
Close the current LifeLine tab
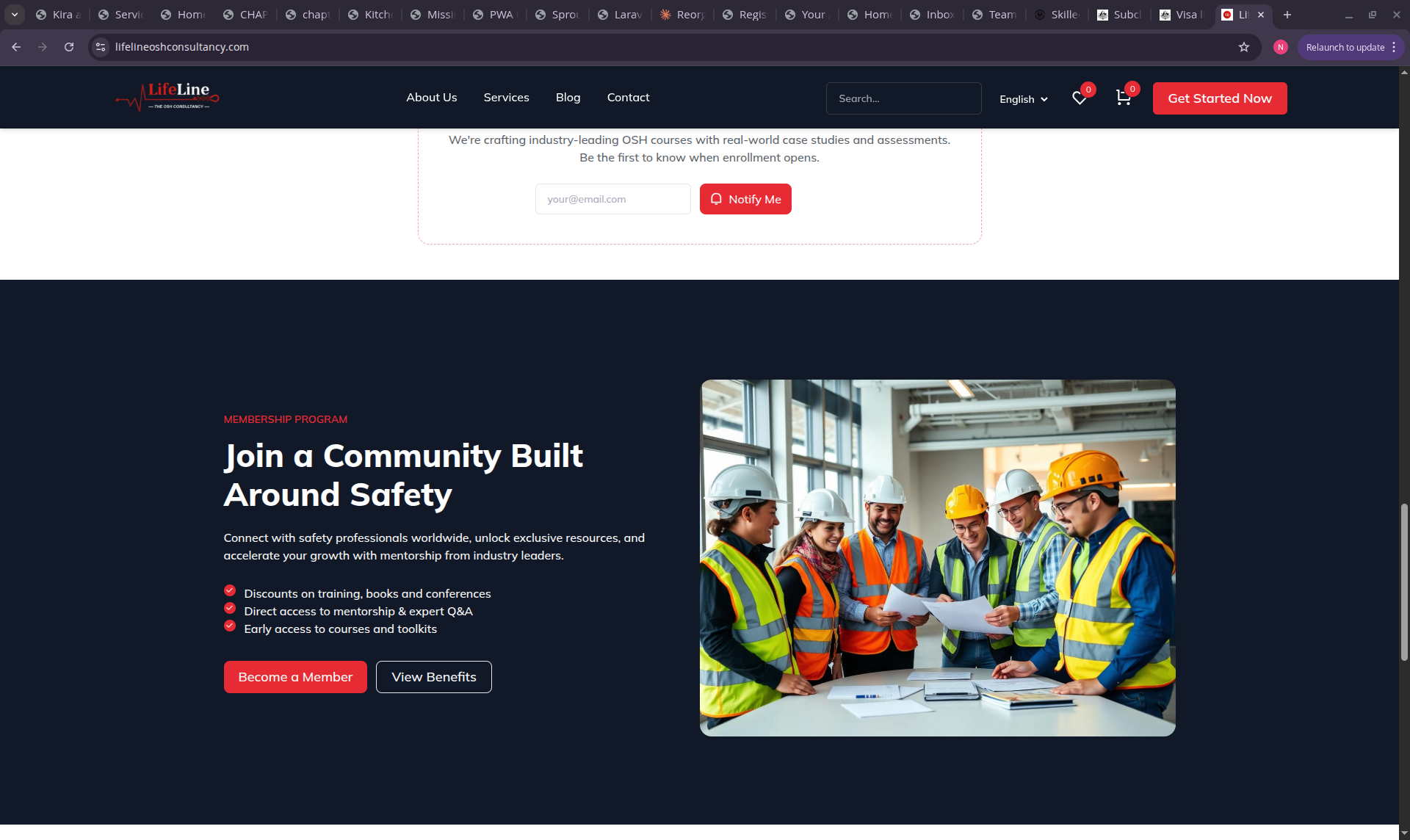click(1261, 15)
